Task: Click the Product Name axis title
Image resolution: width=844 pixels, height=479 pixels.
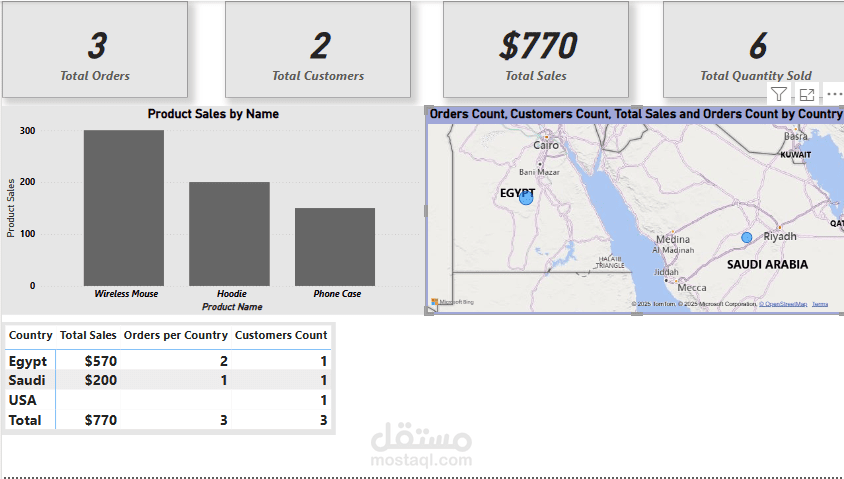Action: click(232, 307)
